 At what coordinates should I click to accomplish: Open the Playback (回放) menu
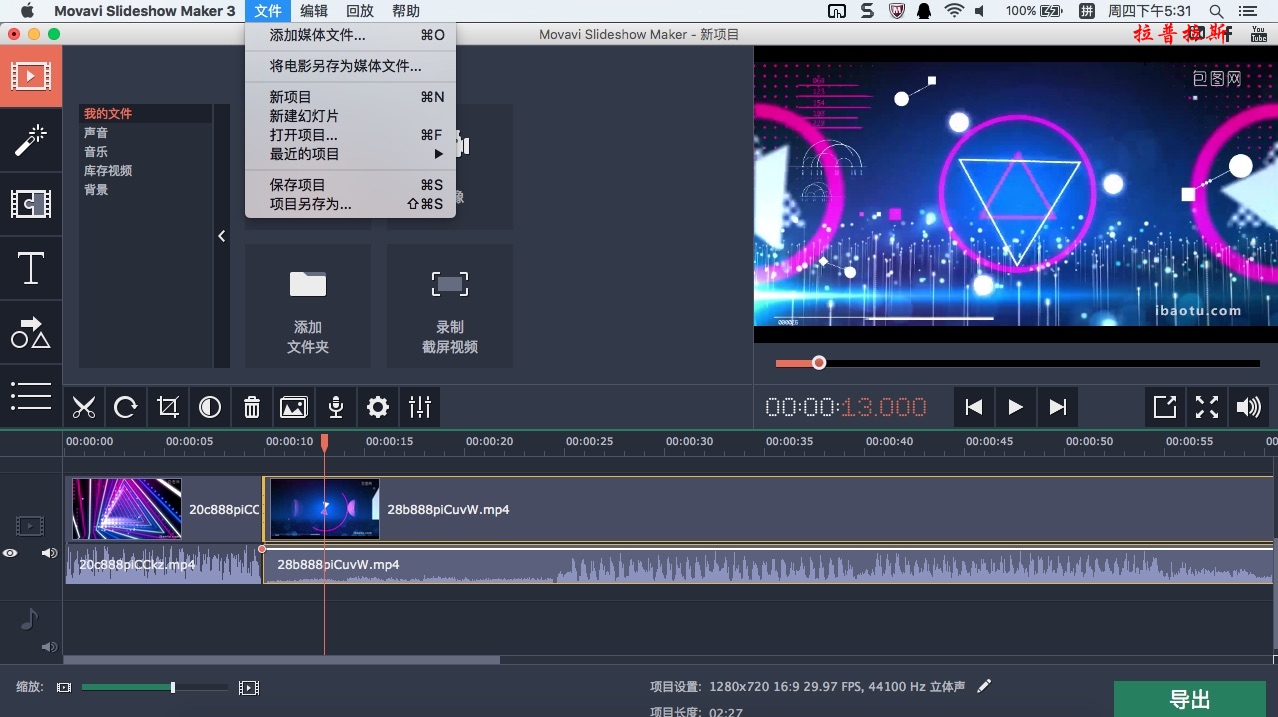coord(360,11)
